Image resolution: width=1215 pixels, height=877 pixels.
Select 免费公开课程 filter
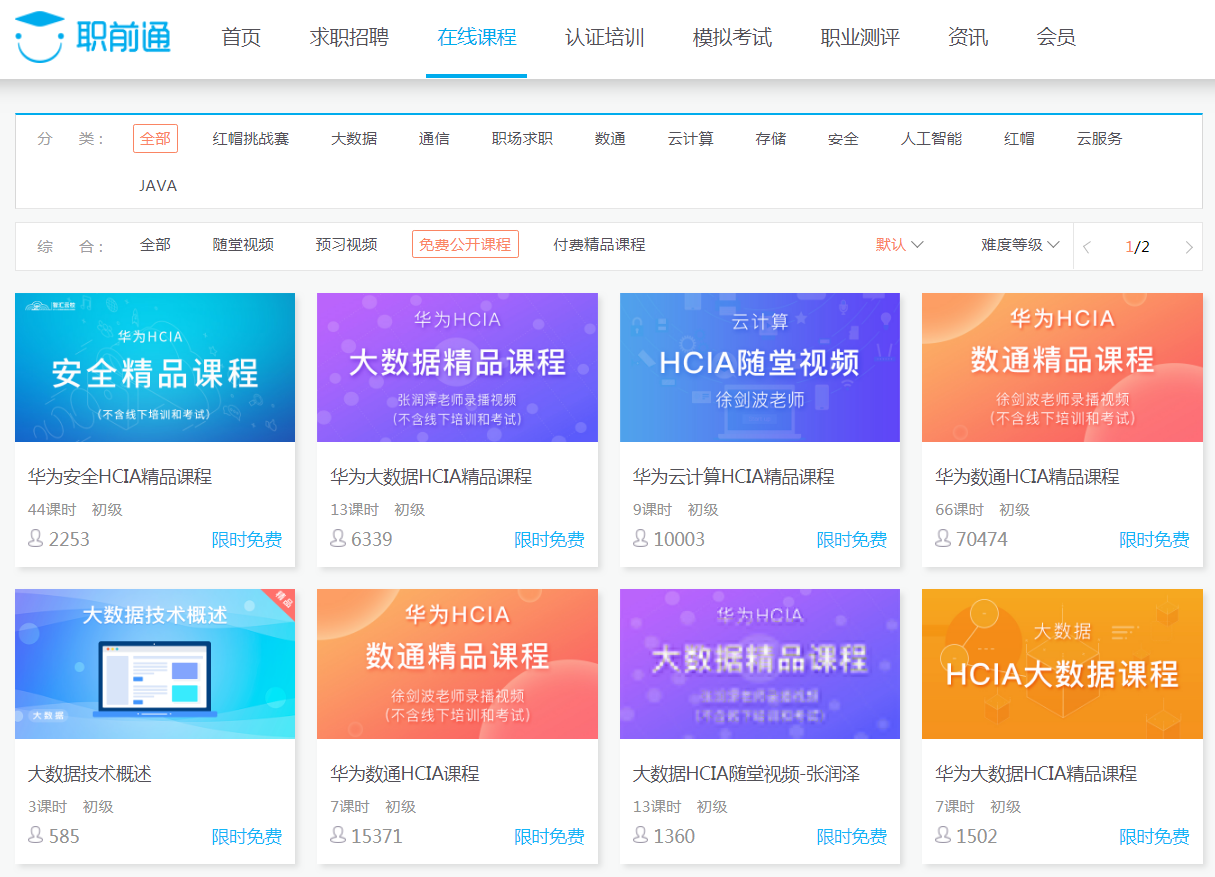465,245
